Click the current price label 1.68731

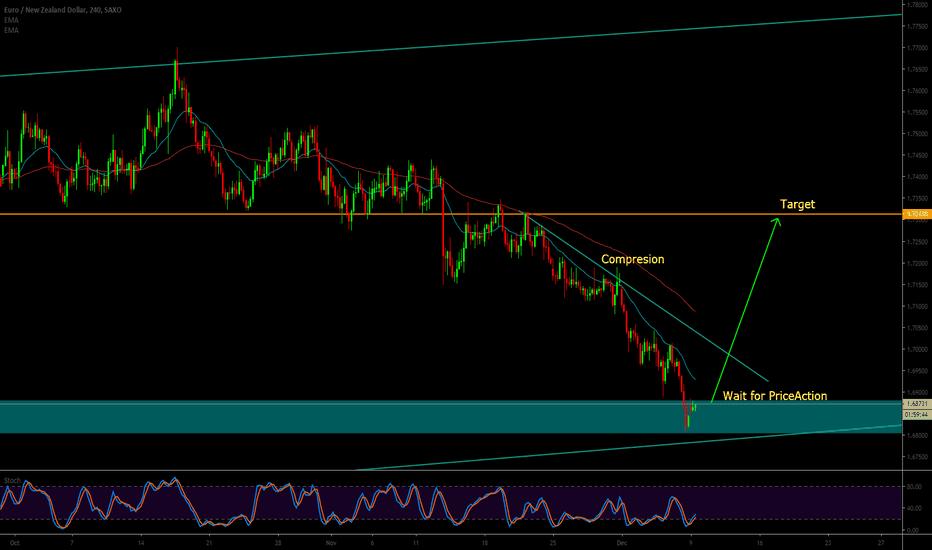[916, 403]
